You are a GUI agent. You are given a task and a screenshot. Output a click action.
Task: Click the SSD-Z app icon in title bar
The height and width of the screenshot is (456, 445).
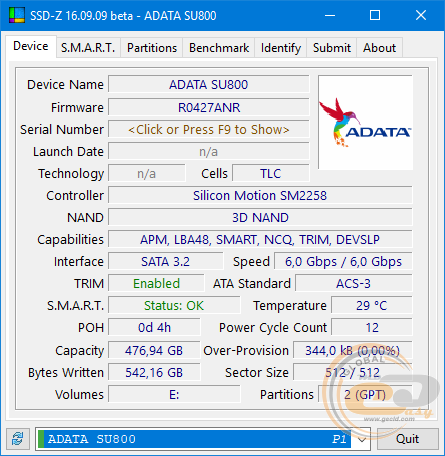(x=17, y=15)
